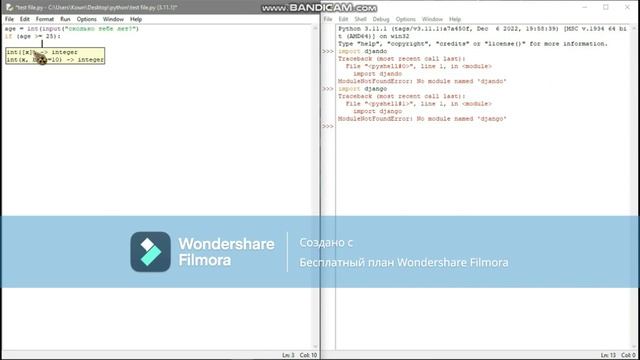Click the empty shell prompt at bottom
Viewport: 640px width, 360px height.
pos(328,126)
